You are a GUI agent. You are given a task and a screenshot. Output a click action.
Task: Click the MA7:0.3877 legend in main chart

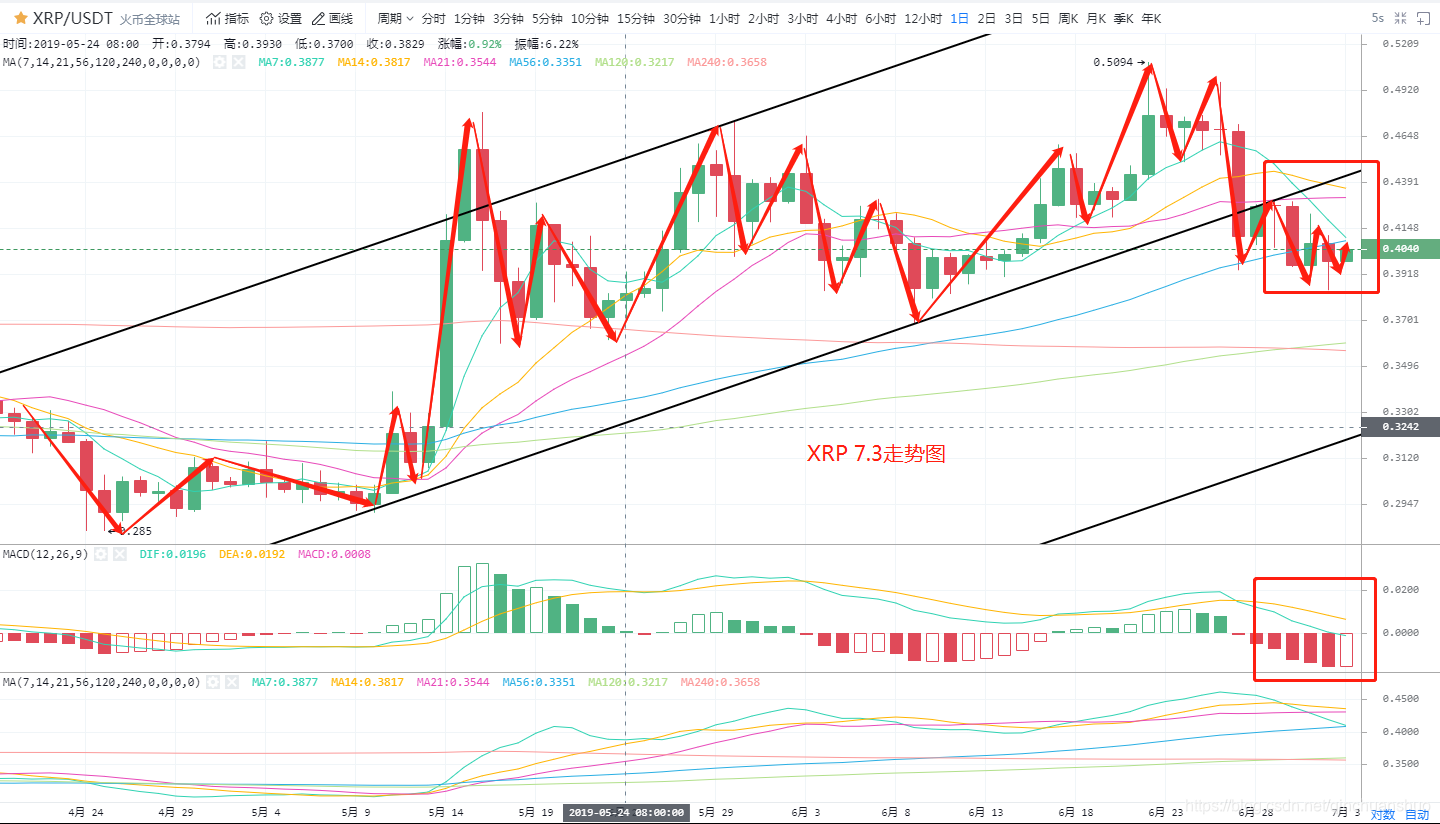(292, 62)
